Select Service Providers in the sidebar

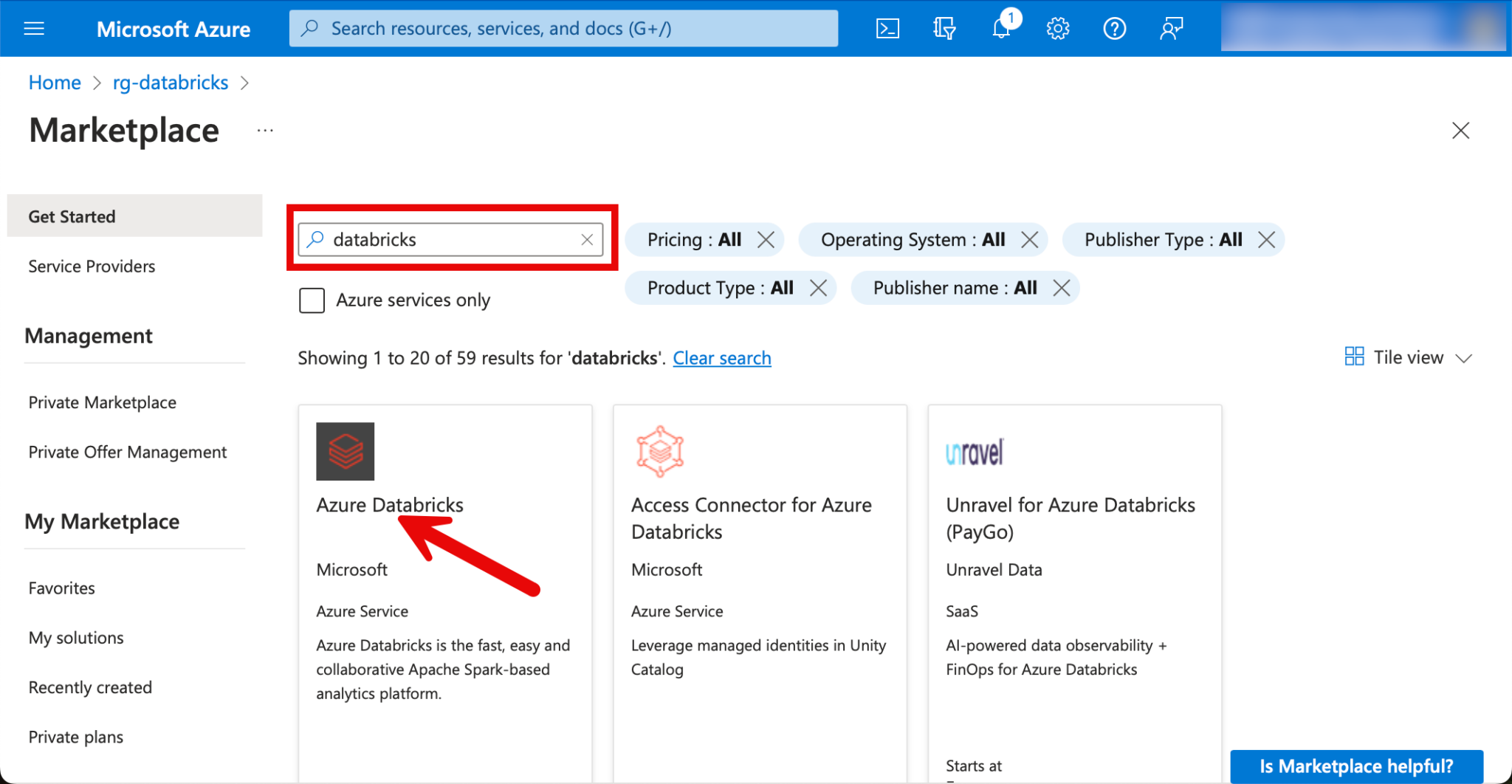point(92,267)
